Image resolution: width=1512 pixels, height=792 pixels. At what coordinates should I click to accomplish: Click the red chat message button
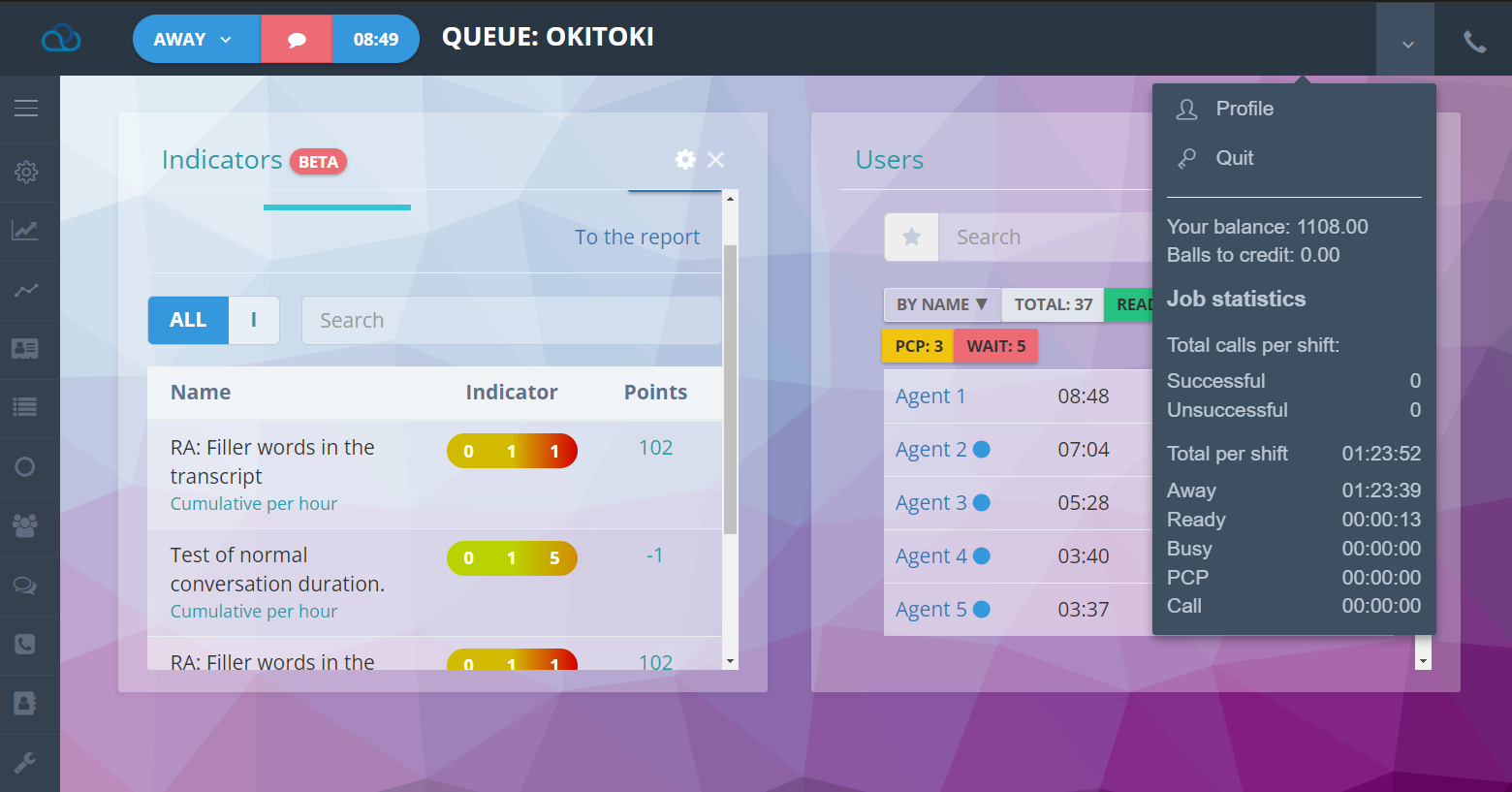pos(297,40)
